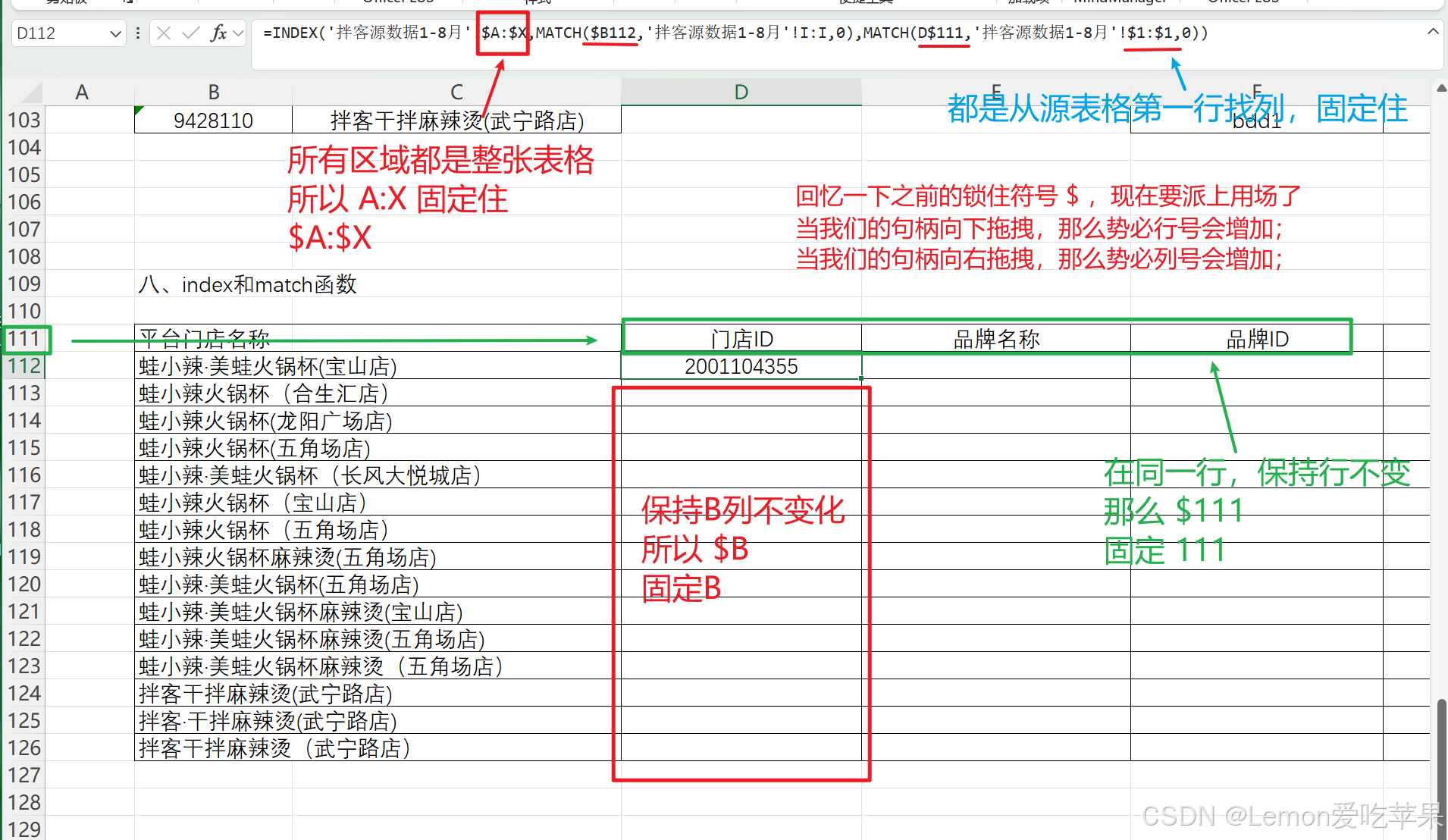Click the Select All corner triangle
Image resolution: width=1448 pixels, height=840 pixels.
(33, 93)
